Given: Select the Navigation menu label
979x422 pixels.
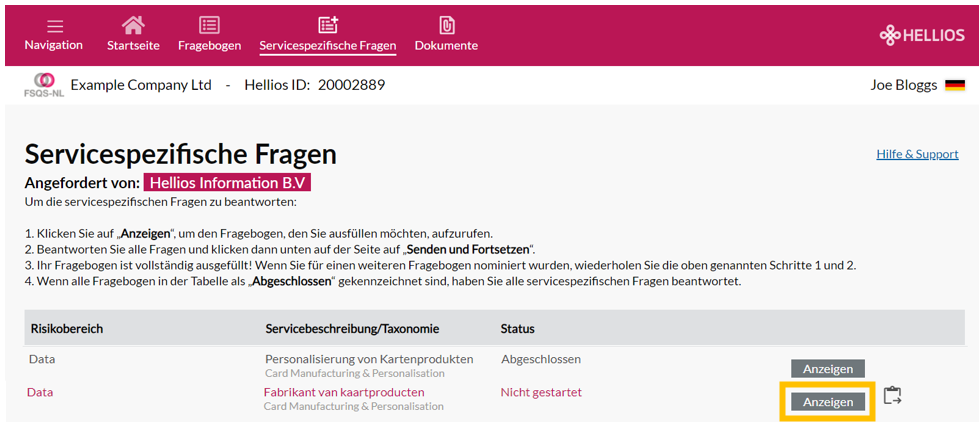Looking at the screenshot, I should point(54,45).
